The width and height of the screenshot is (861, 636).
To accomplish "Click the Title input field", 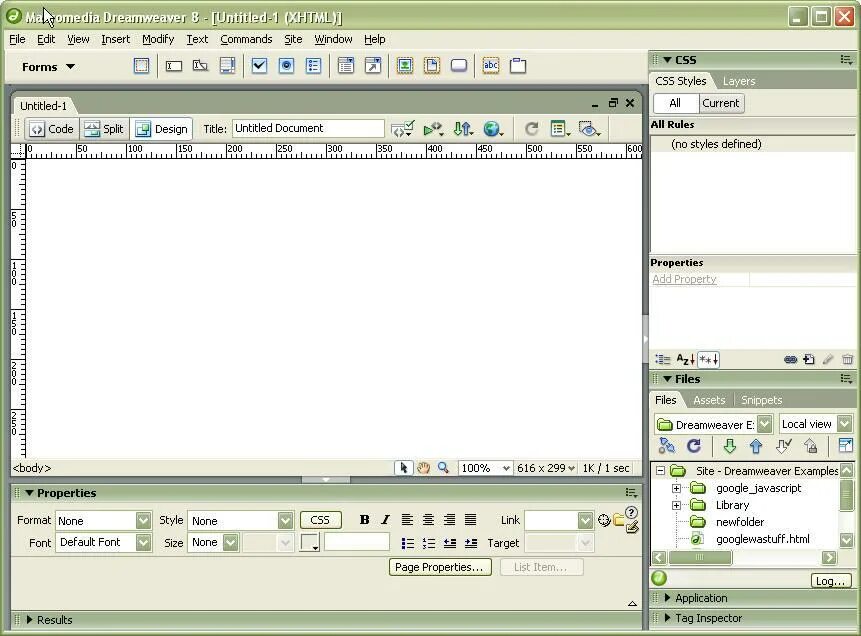I will tap(308, 129).
